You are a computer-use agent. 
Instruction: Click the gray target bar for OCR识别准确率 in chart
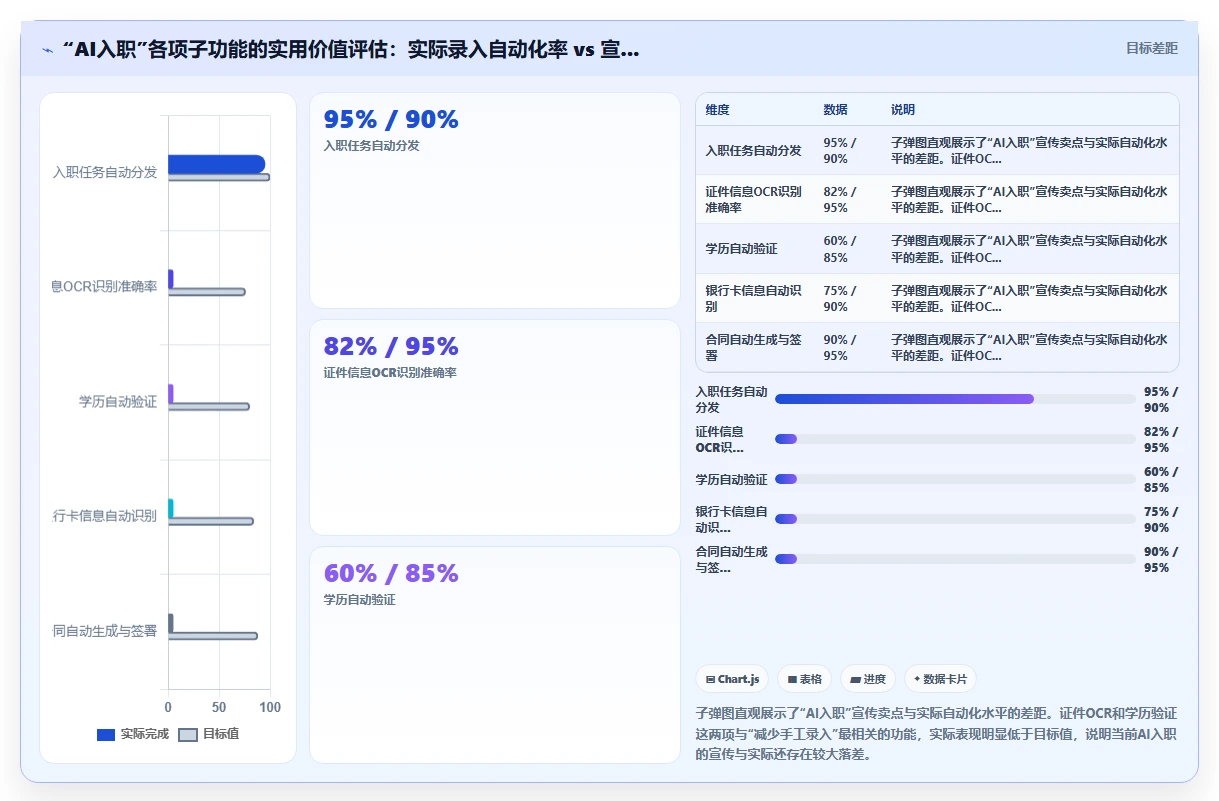pos(206,292)
